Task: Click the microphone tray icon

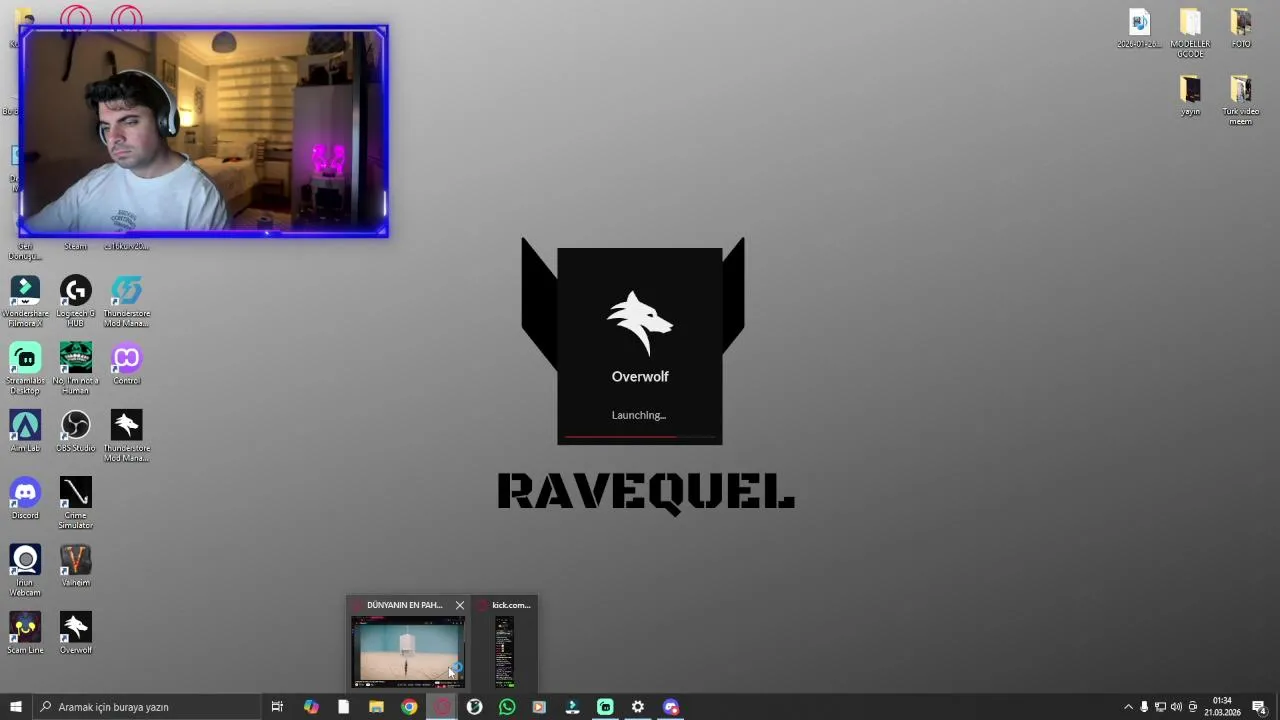Action: (1144, 707)
